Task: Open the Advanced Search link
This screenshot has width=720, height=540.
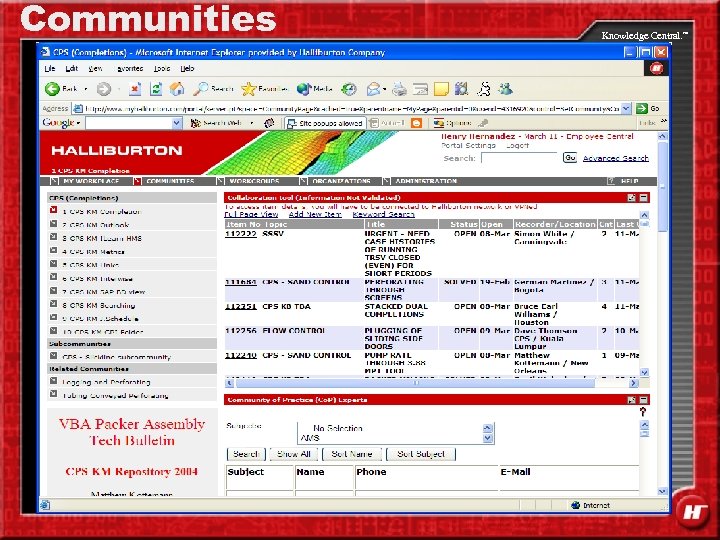Action: click(x=616, y=158)
